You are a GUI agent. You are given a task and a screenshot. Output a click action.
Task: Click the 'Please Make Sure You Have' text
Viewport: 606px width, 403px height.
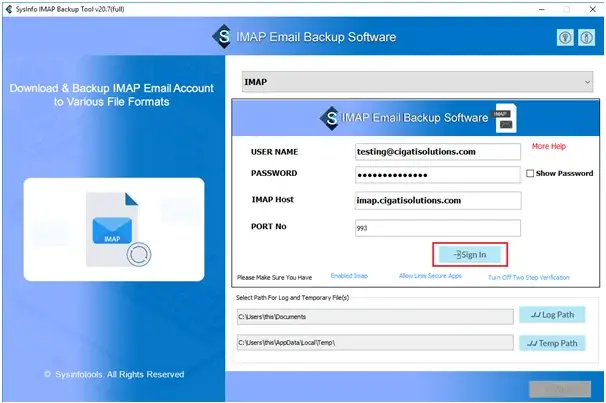coord(274,277)
